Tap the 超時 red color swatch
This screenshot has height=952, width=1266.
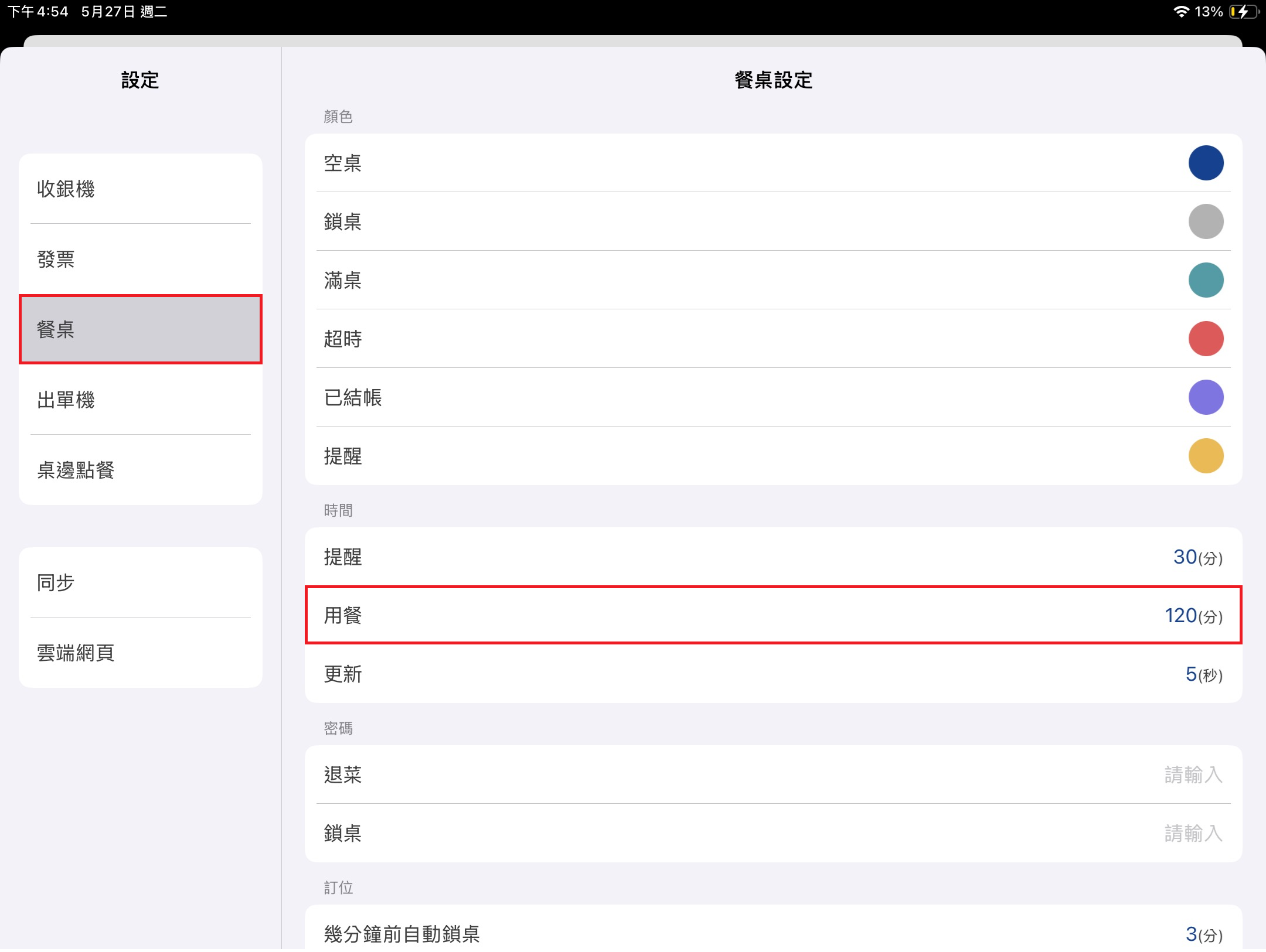(1206, 339)
